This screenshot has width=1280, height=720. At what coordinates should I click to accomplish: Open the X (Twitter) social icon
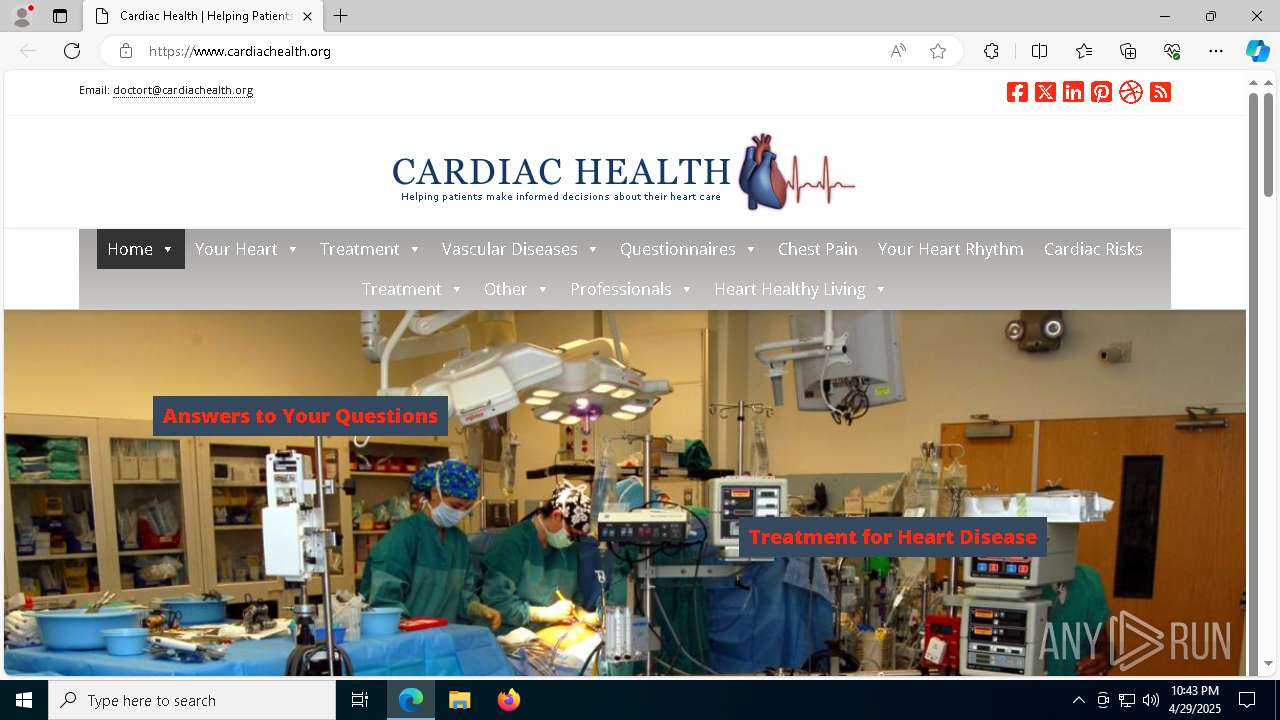tap(1045, 92)
